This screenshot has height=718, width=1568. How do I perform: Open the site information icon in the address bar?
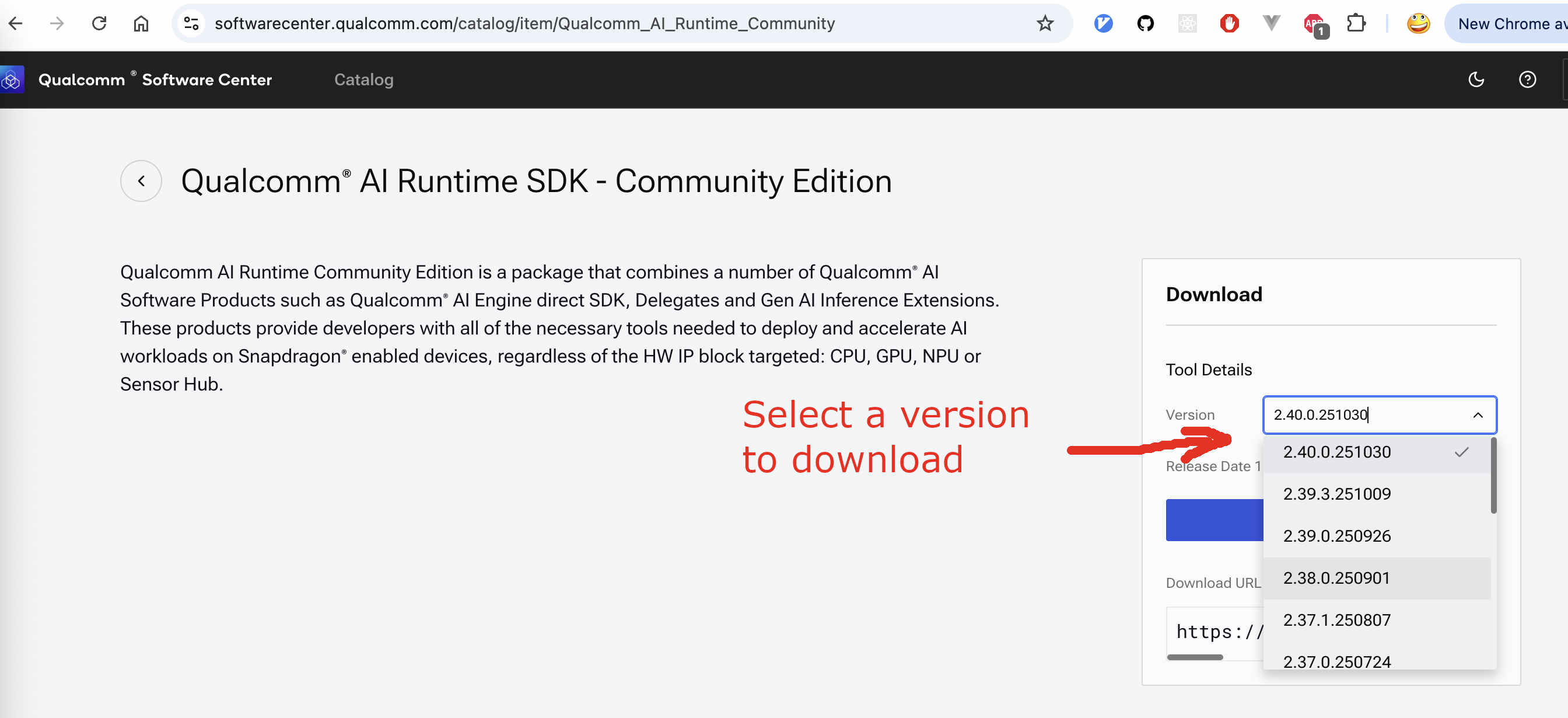191,24
